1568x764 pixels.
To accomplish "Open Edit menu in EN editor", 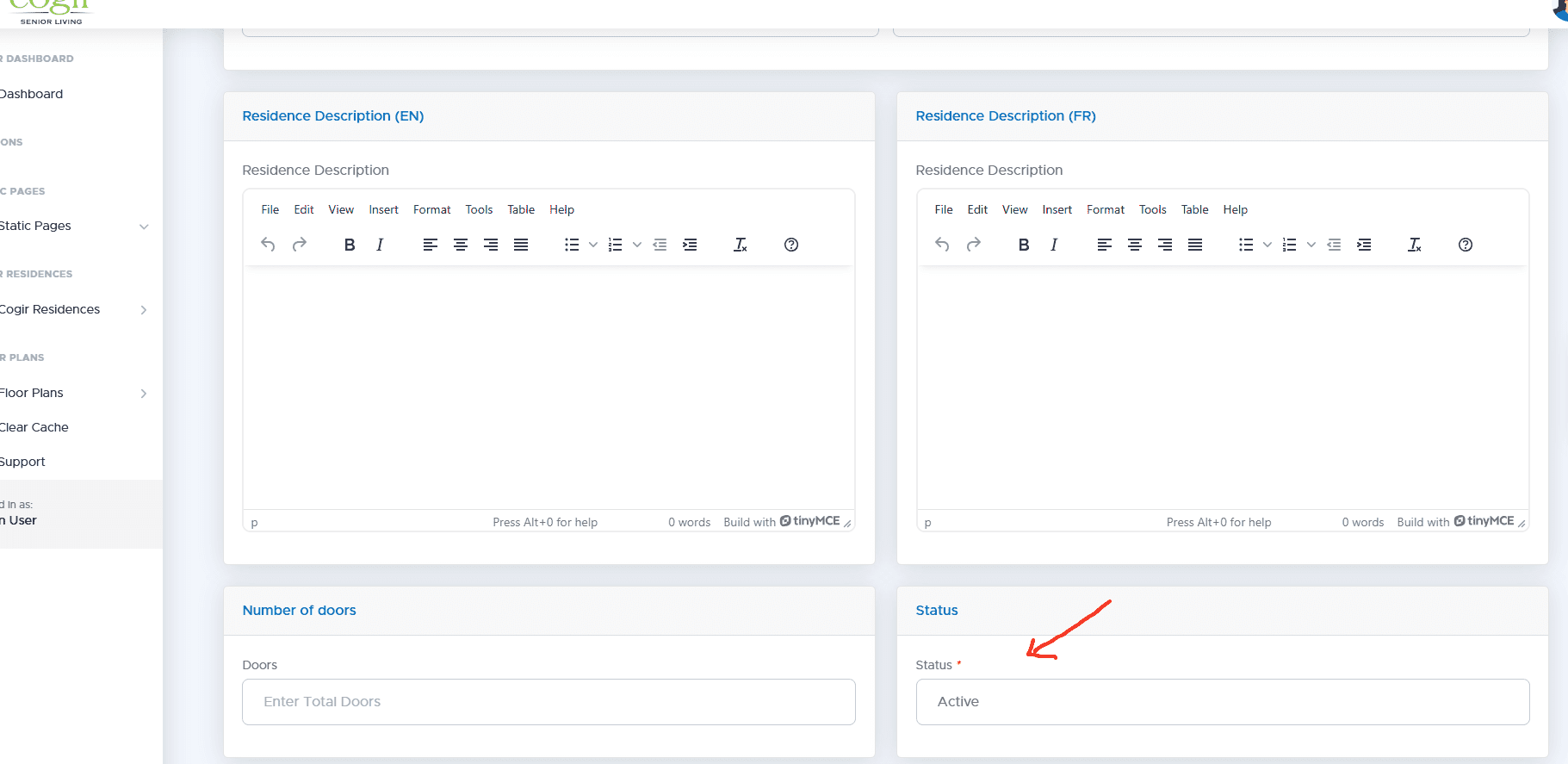I will click(x=304, y=209).
